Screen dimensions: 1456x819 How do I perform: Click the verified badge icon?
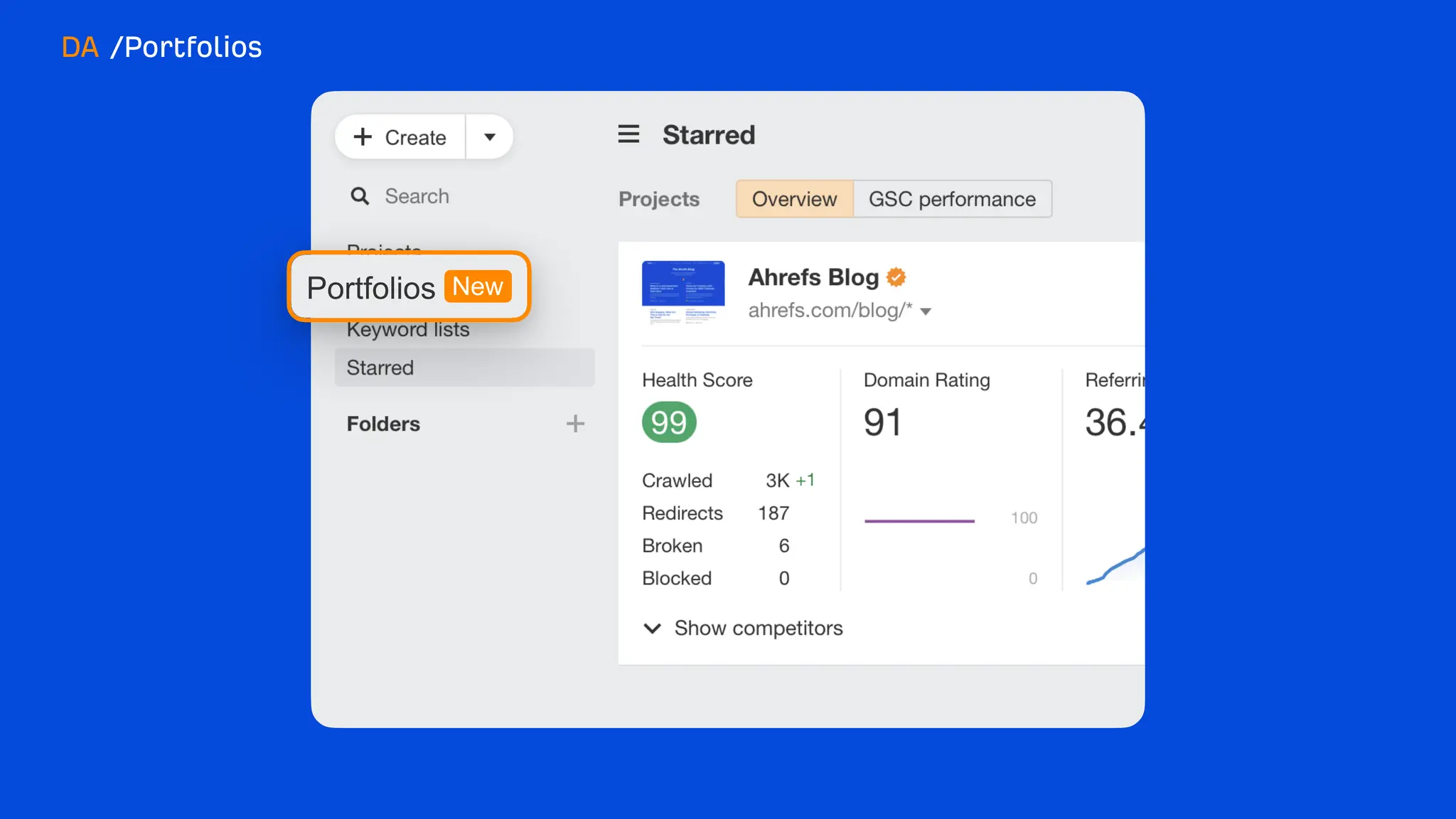click(x=896, y=277)
